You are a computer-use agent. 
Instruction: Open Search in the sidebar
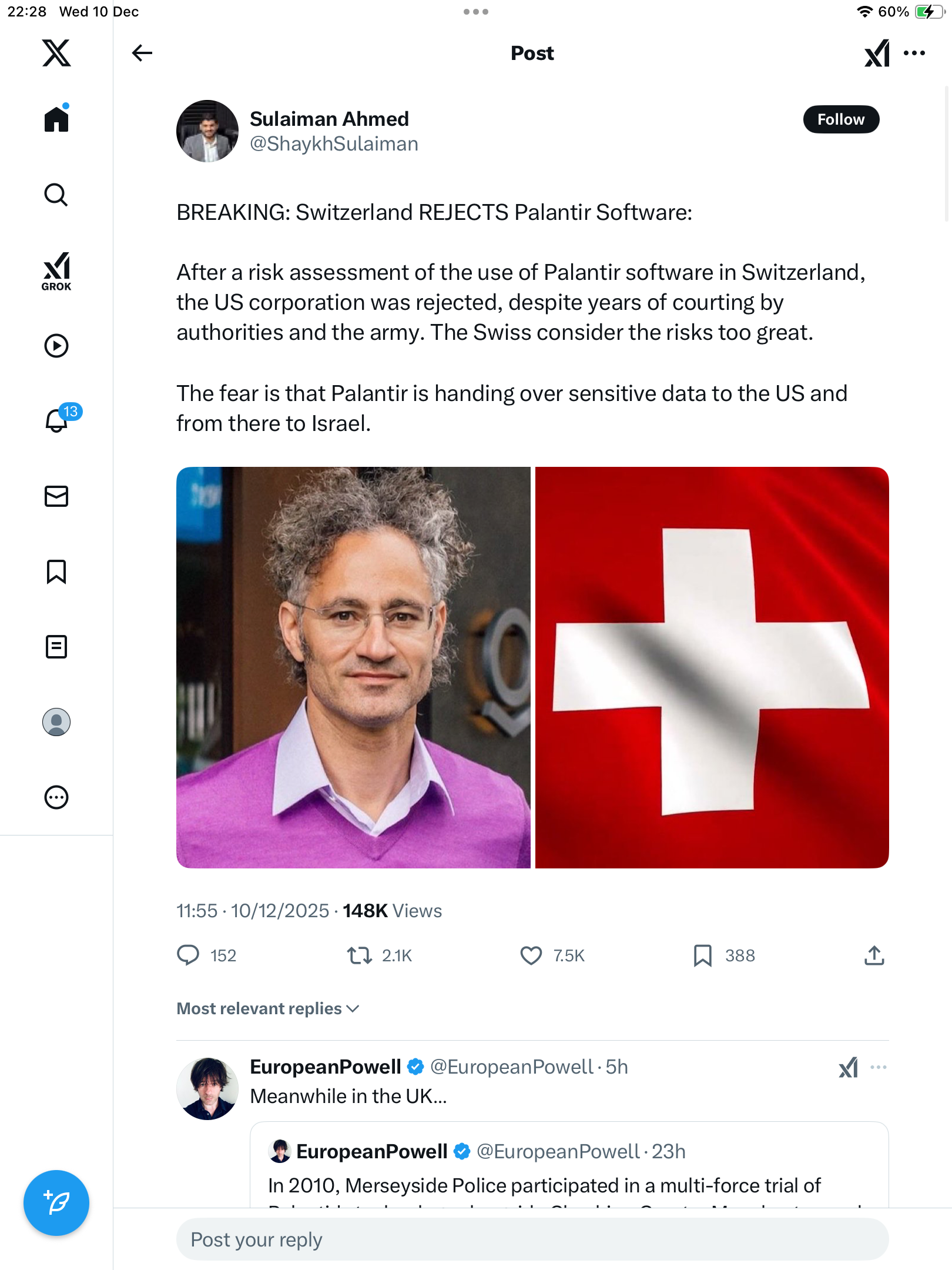tap(56, 195)
